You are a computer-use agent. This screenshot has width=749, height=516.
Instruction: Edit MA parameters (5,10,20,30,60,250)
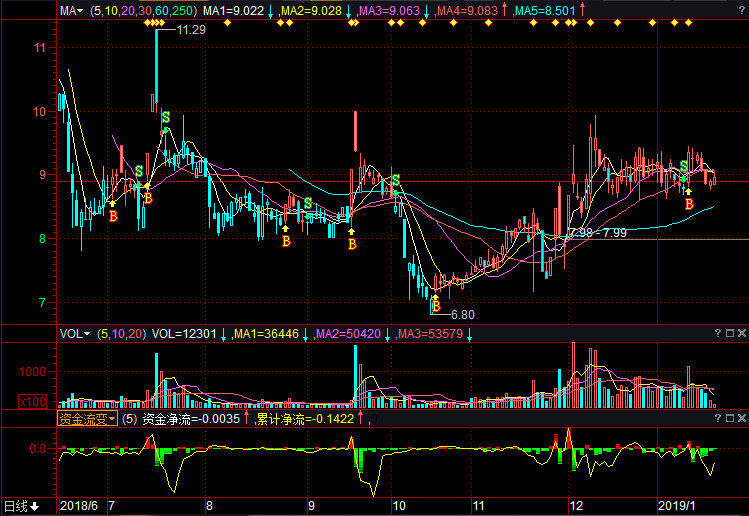click(x=143, y=11)
